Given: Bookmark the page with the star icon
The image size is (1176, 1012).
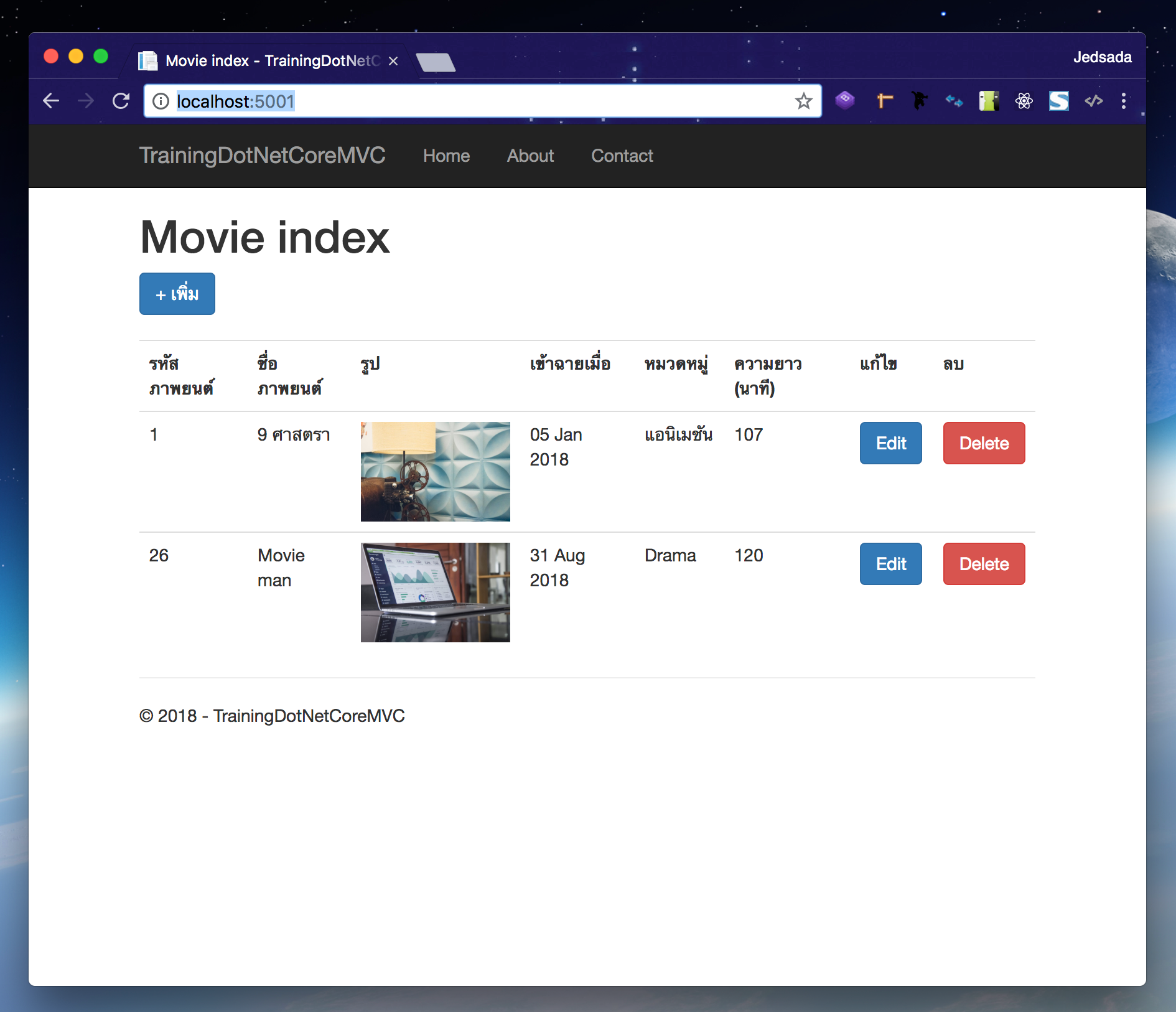Looking at the screenshot, I should point(805,101).
